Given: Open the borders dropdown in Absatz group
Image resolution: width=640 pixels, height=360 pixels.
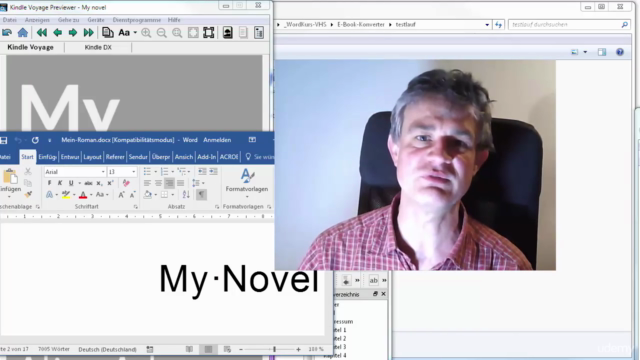Looking at the screenshot, I should [173, 195].
